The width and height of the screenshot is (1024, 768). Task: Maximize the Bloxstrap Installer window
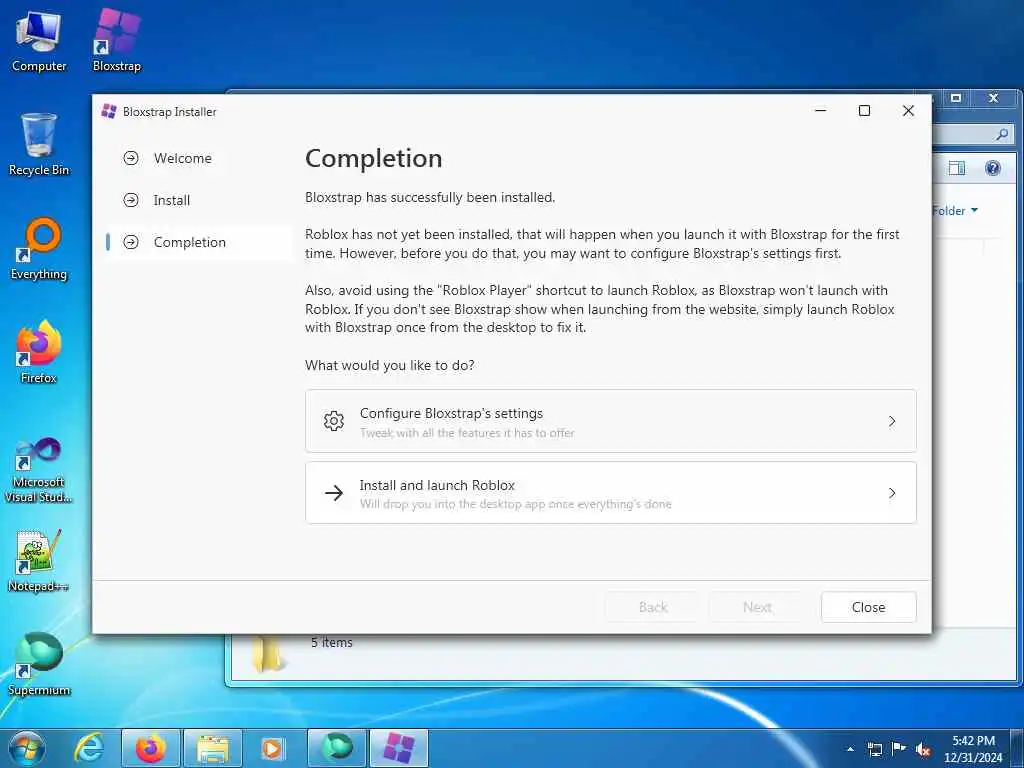tap(864, 111)
